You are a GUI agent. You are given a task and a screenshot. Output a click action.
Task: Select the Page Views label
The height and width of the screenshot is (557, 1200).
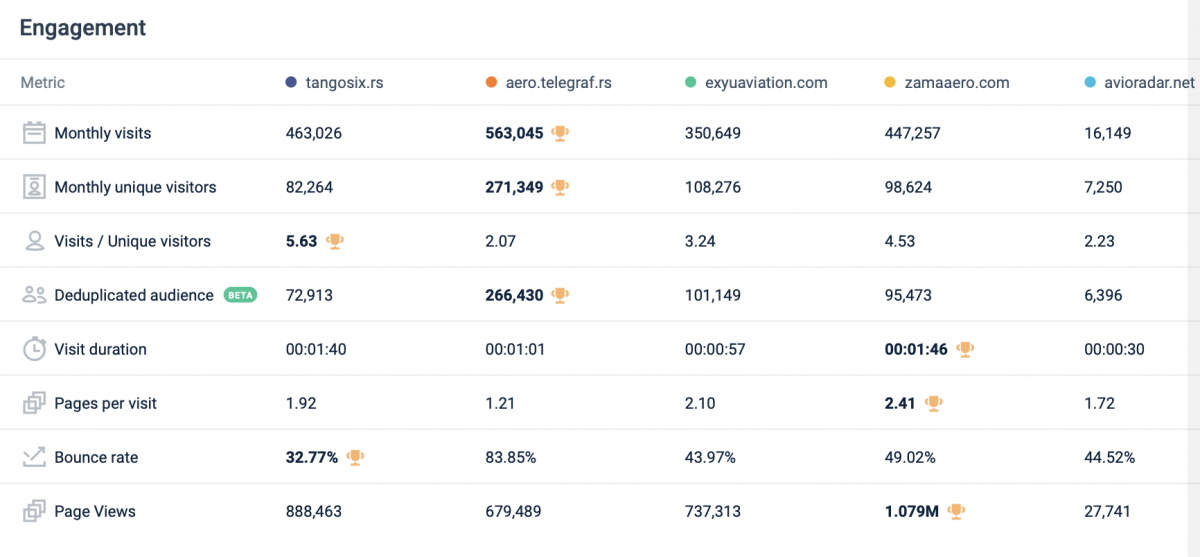pyautogui.click(x=95, y=511)
